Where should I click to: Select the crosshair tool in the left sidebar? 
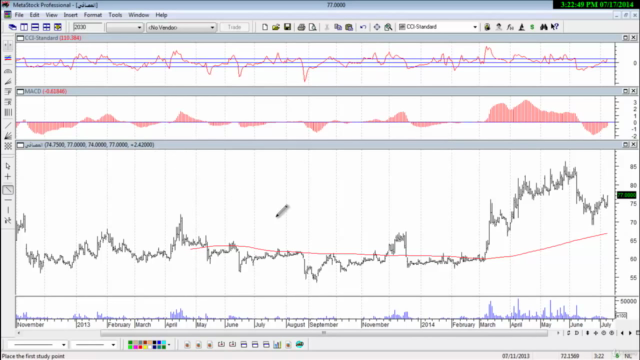(x=8, y=177)
